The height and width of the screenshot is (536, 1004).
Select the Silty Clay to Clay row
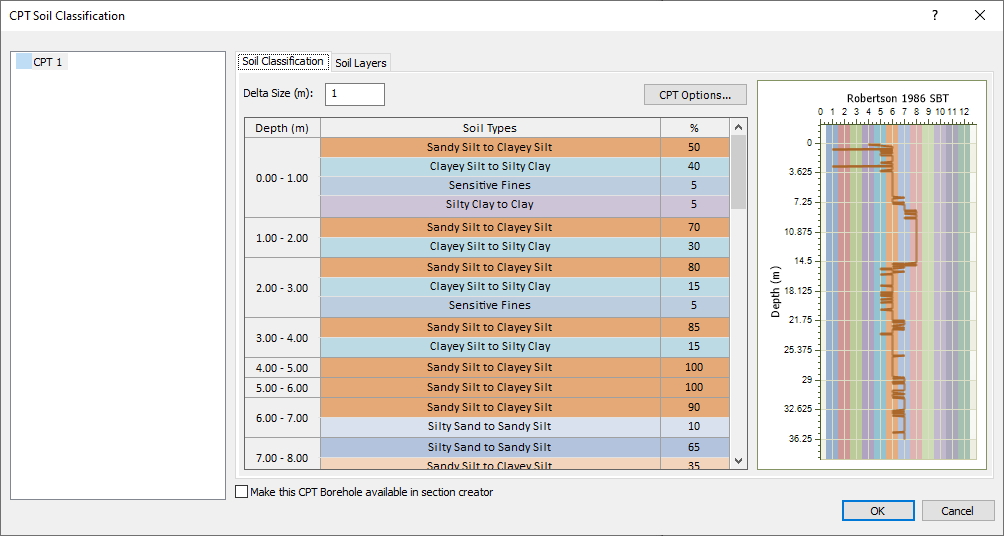(490, 205)
